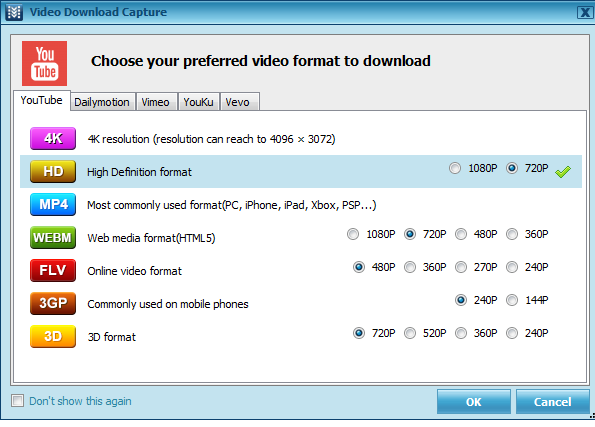The height and width of the screenshot is (427, 595).
Task: Select 144P for 3GP format
Action: (512, 300)
